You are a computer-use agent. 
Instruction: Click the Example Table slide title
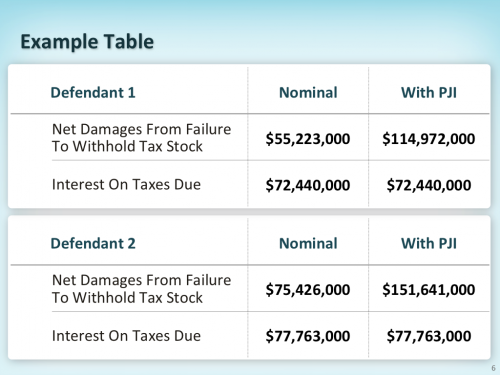click(87, 42)
